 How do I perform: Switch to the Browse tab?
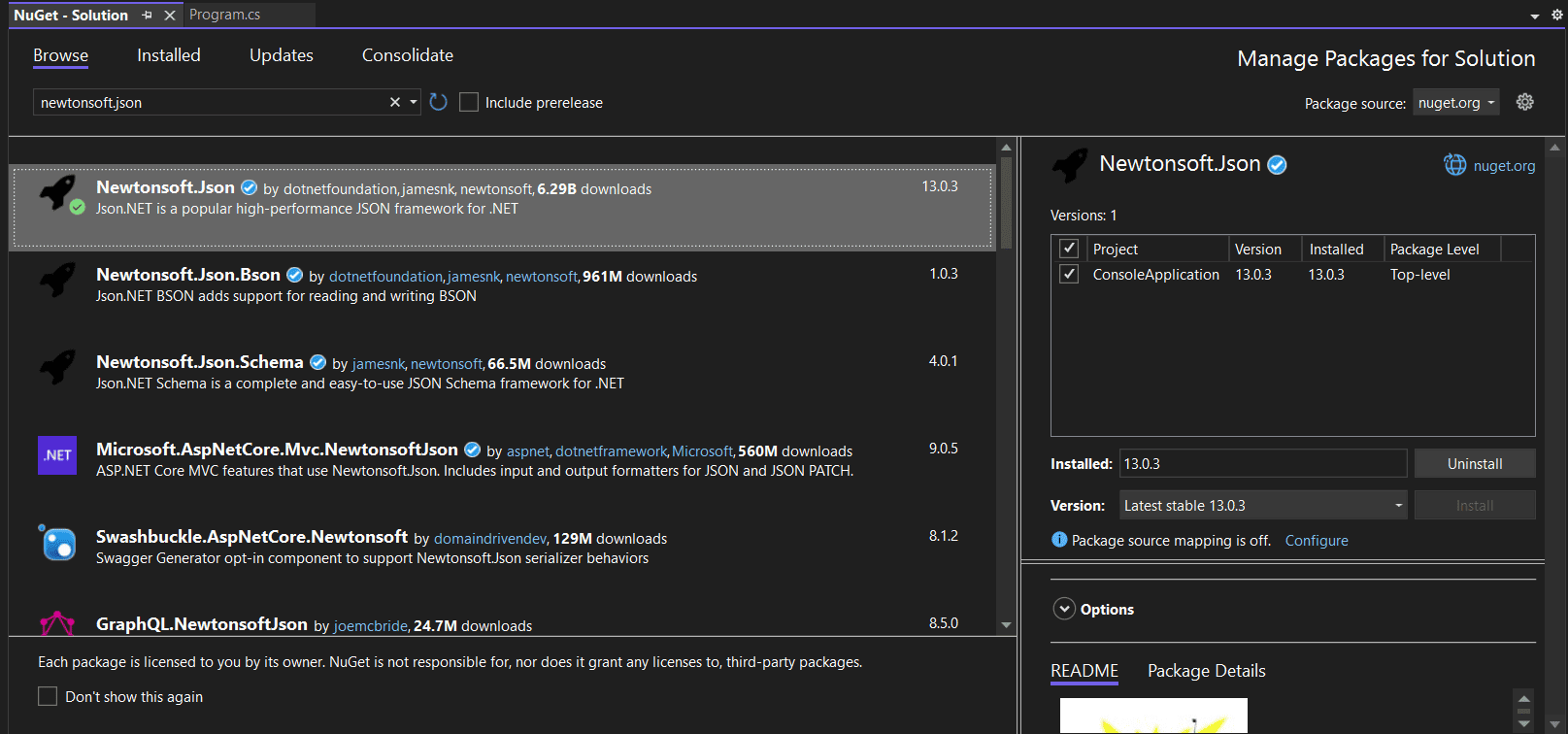point(60,55)
